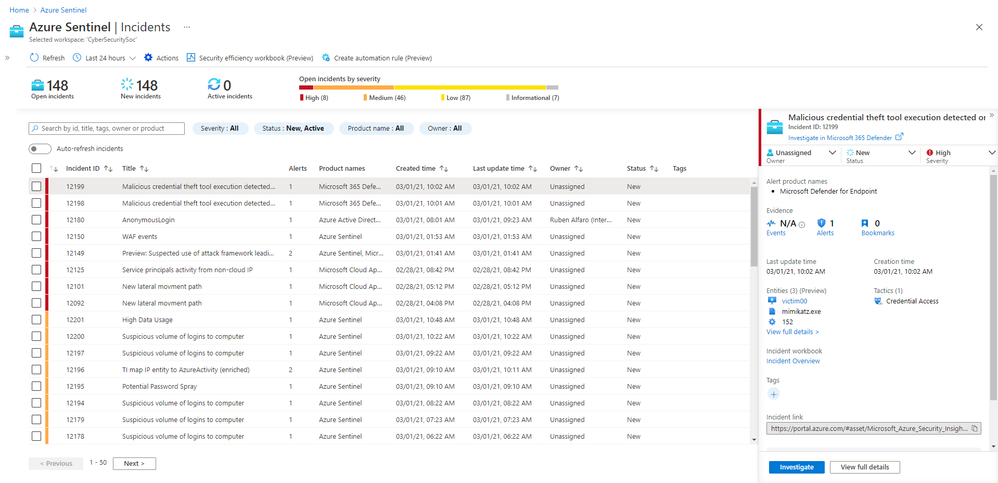Click the High (8) severity legend
Viewport: 998px width, 483px height.
(x=315, y=98)
